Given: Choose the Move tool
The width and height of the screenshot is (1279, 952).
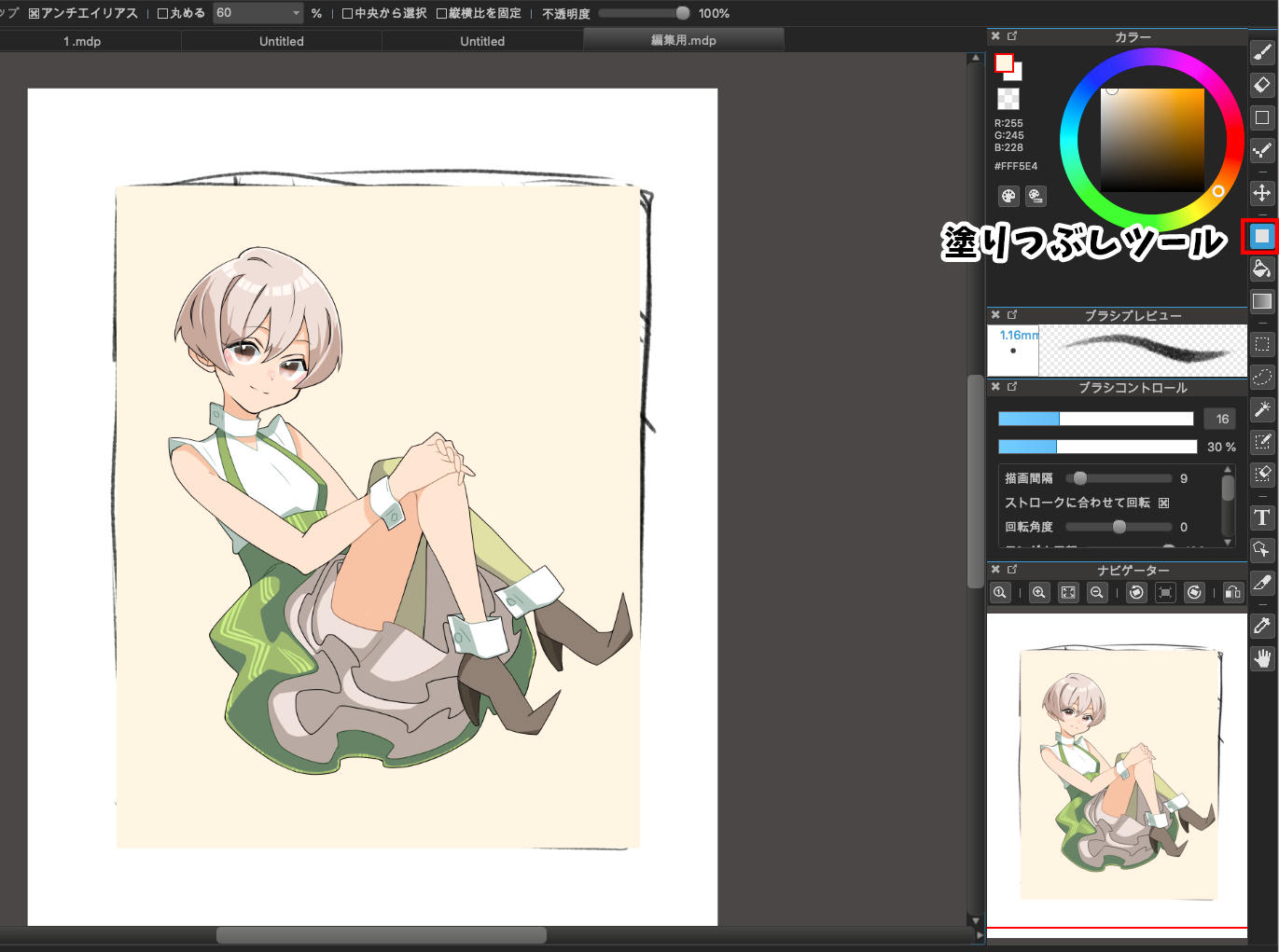Looking at the screenshot, I should (1261, 193).
